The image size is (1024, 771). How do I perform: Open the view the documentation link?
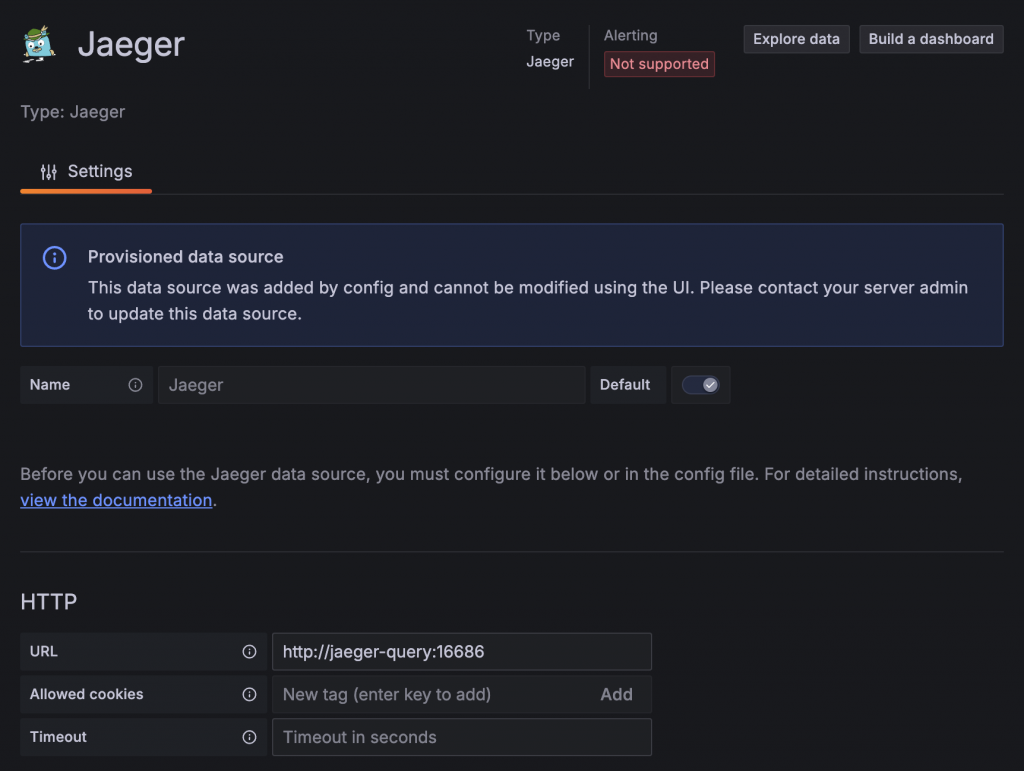(x=116, y=501)
